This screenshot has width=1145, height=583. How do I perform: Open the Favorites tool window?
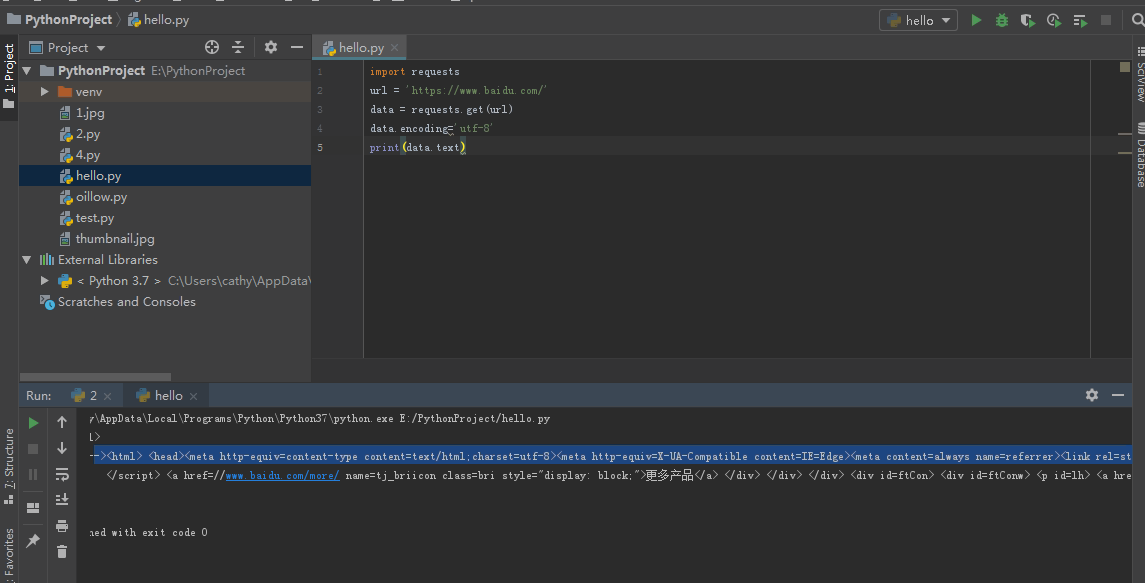[x=9, y=554]
